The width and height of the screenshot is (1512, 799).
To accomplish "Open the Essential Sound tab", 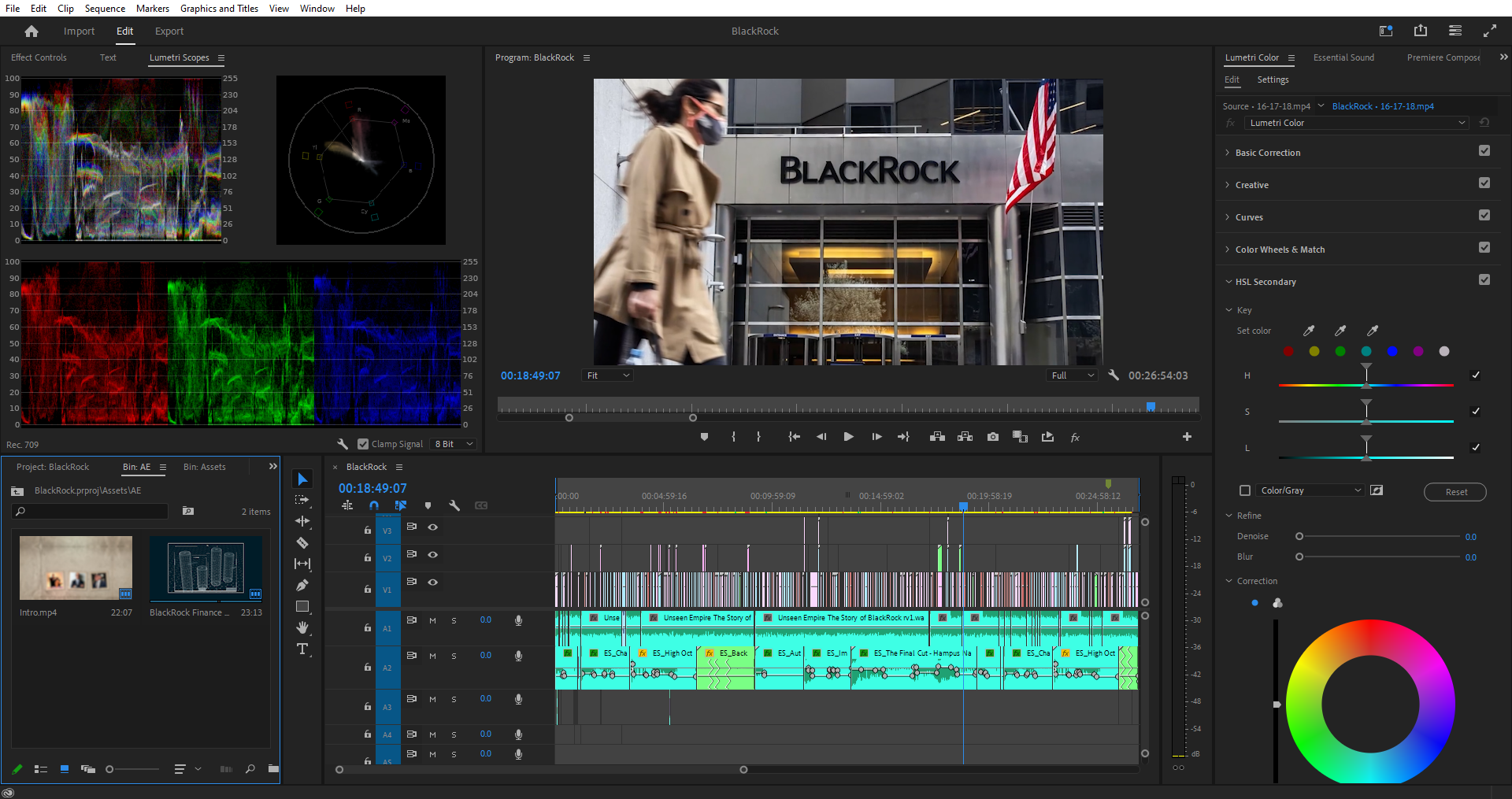I will (1343, 57).
